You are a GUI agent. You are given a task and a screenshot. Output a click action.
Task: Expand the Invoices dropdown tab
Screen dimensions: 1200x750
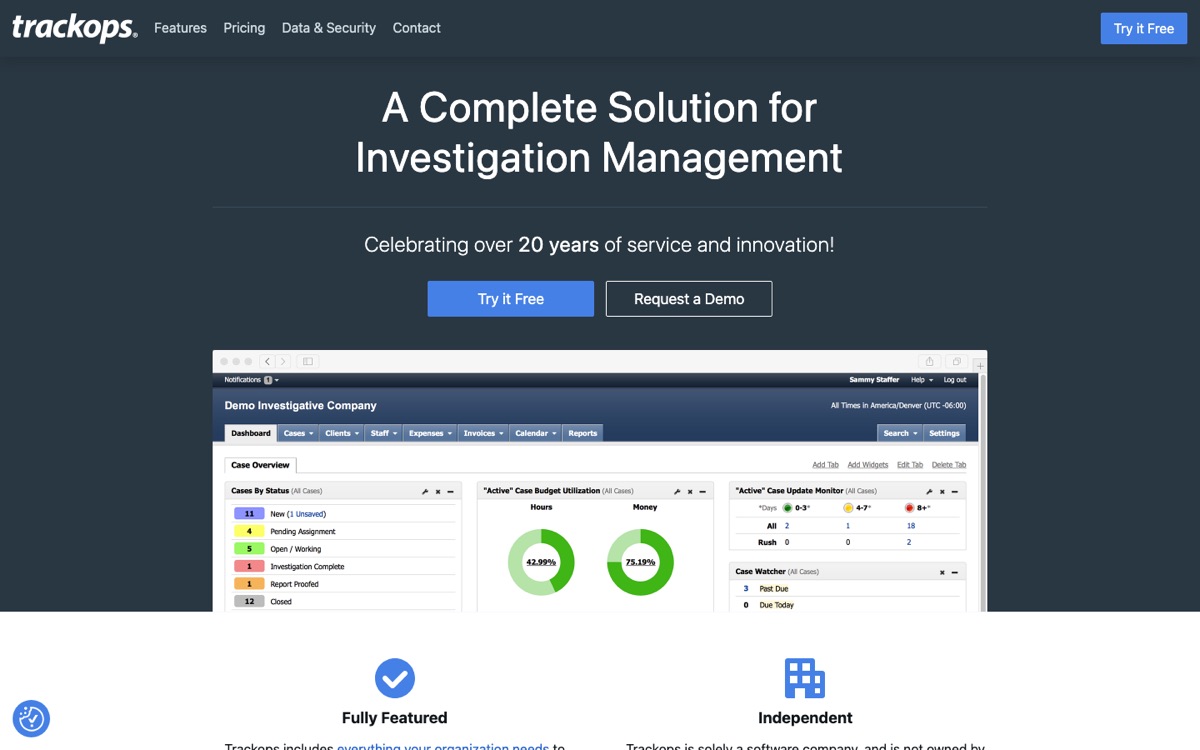(x=484, y=433)
